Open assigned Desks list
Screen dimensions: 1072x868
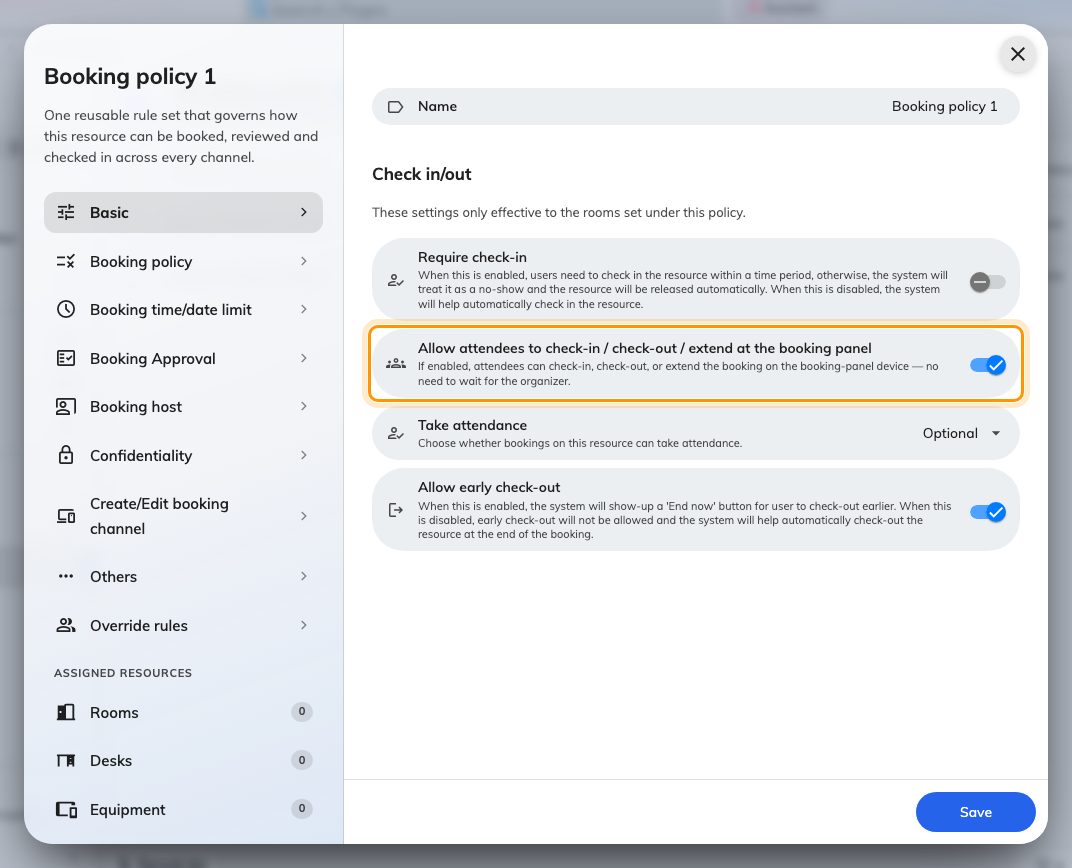pyautogui.click(x=183, y=761)
